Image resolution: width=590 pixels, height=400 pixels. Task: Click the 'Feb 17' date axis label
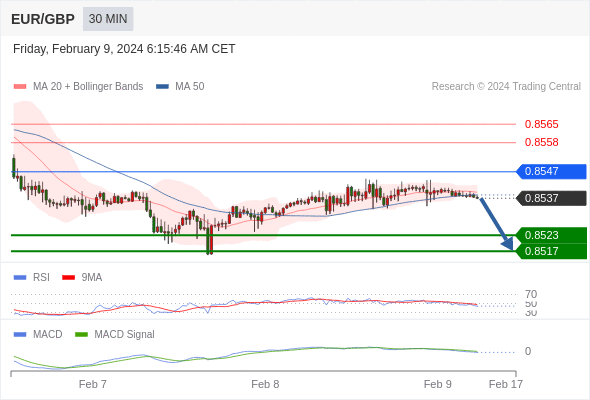[506, 384]
